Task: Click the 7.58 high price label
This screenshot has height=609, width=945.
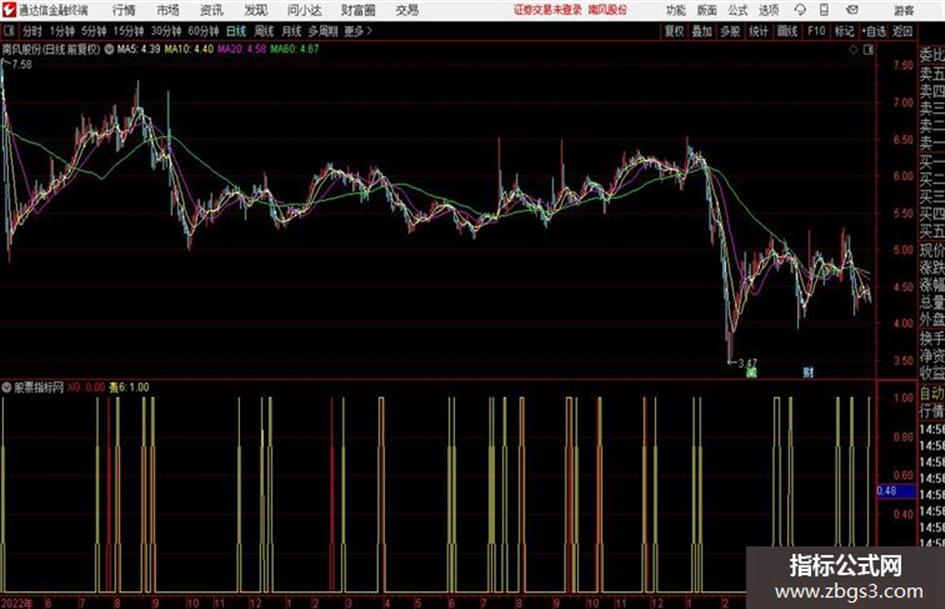Action: pos(22,64)
